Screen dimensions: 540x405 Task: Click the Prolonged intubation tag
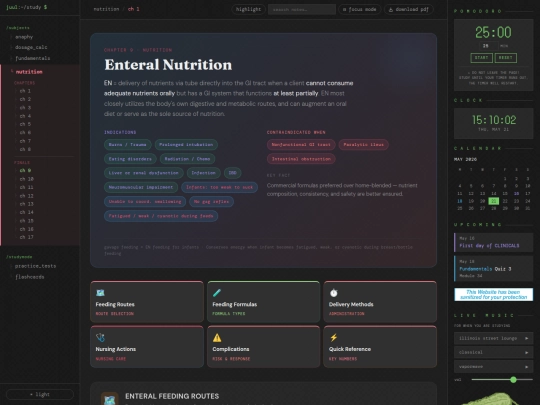[x=186, y=145]
